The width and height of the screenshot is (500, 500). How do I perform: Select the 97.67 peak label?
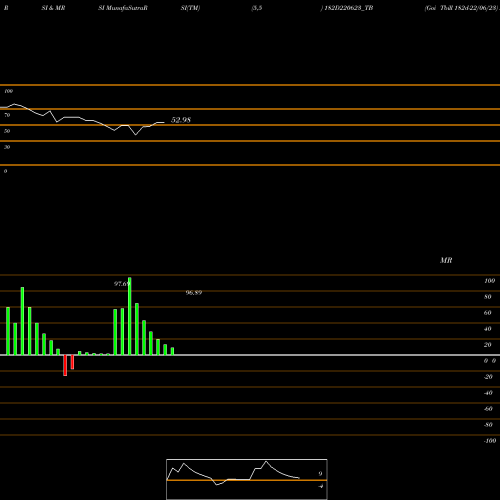pyautogui.click(x=122, y=284)
